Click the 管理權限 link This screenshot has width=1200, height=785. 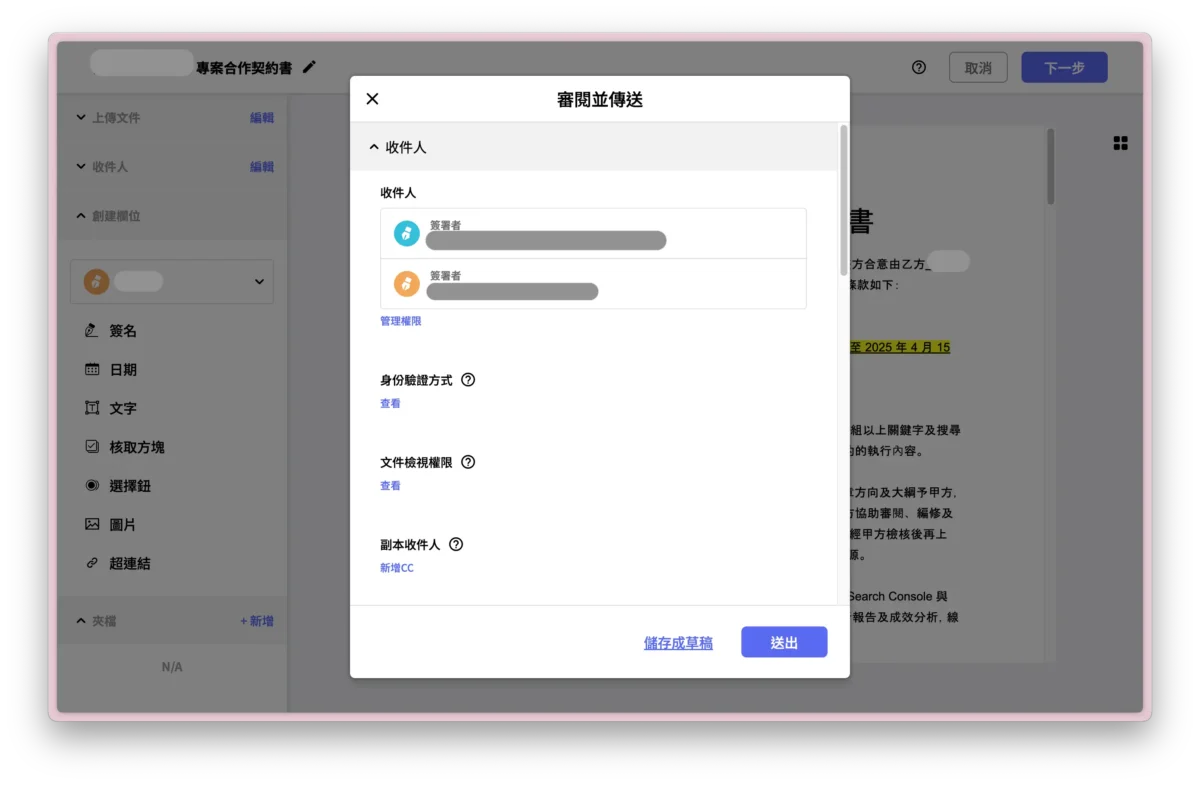point(400,320)
